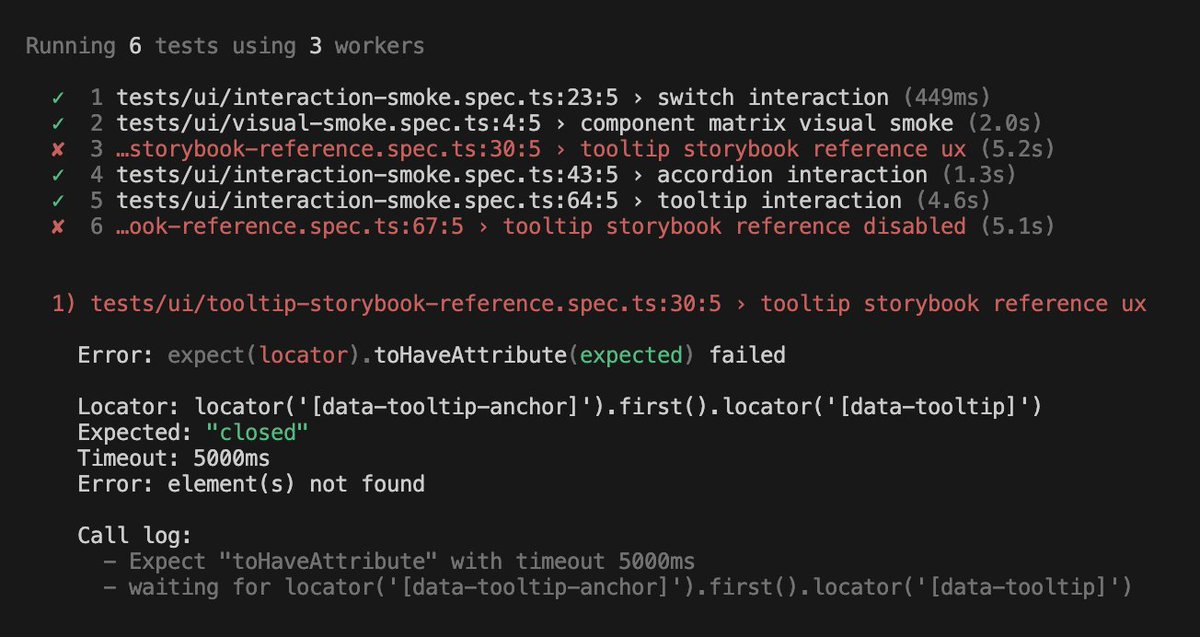Open the failure heading path tests/ui/tooltip-storybook-reference.spec.ts:30:5
The height and width of the screenshot is (637, 1200).
tap(406, 304)
